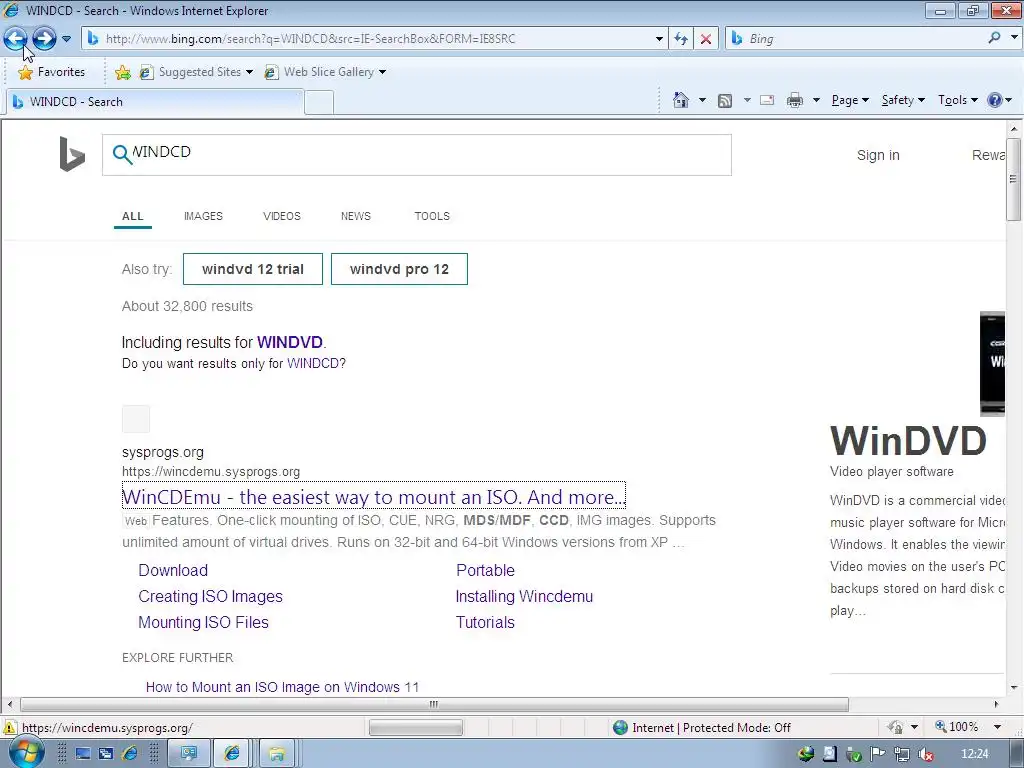Click the magnifier search icon in toolbar

pos(995,38)
